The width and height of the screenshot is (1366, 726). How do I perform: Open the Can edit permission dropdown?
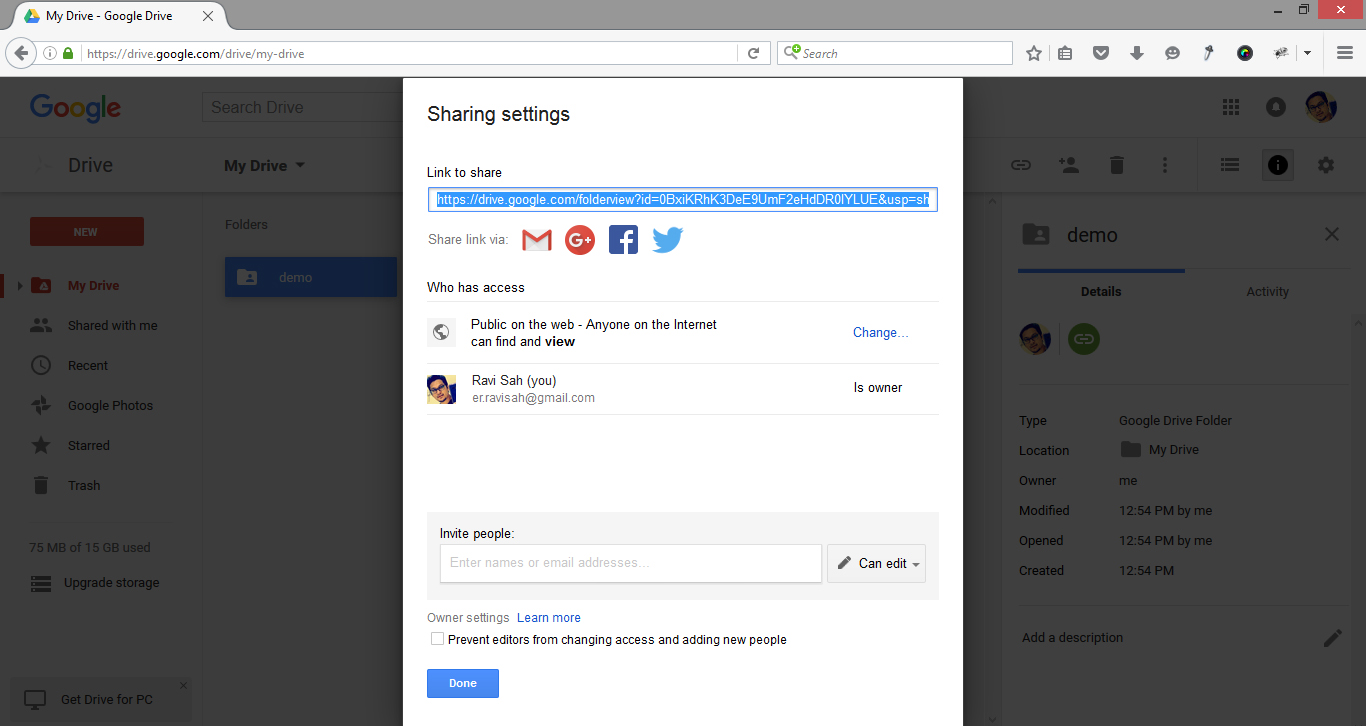click(x=876, y=563)
